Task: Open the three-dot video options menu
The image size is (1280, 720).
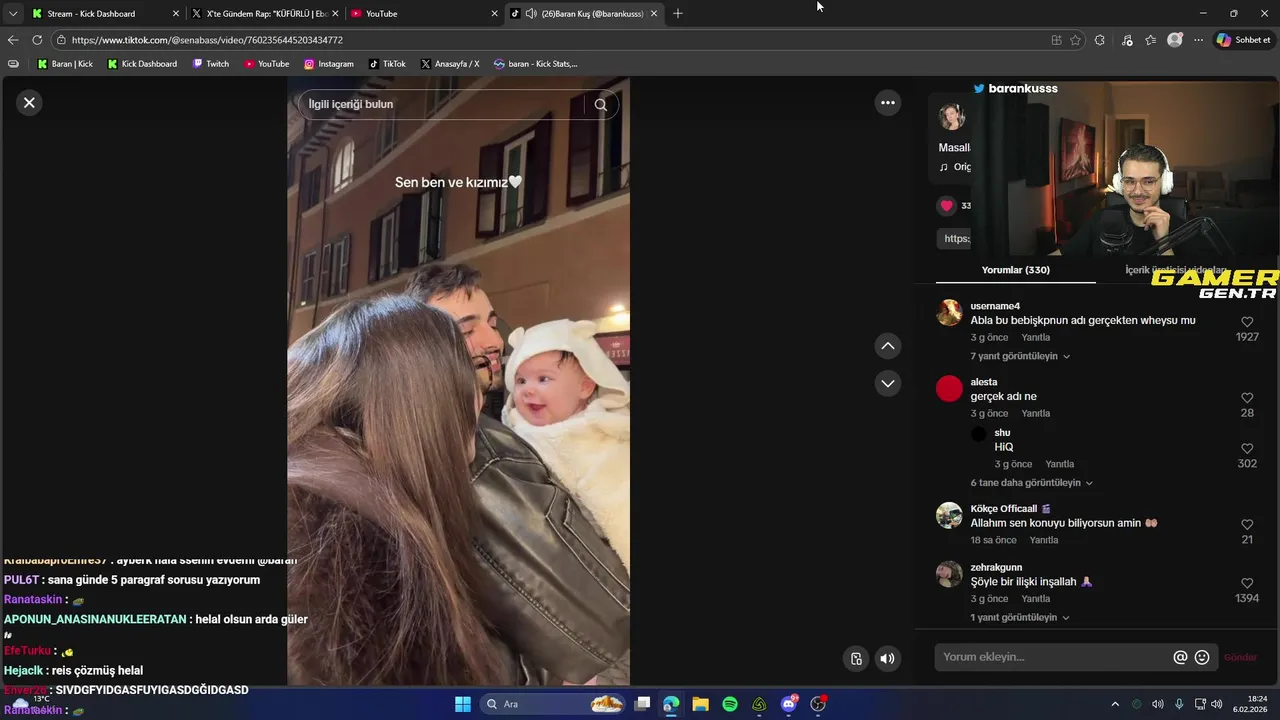Action: [x=887, y=102]
